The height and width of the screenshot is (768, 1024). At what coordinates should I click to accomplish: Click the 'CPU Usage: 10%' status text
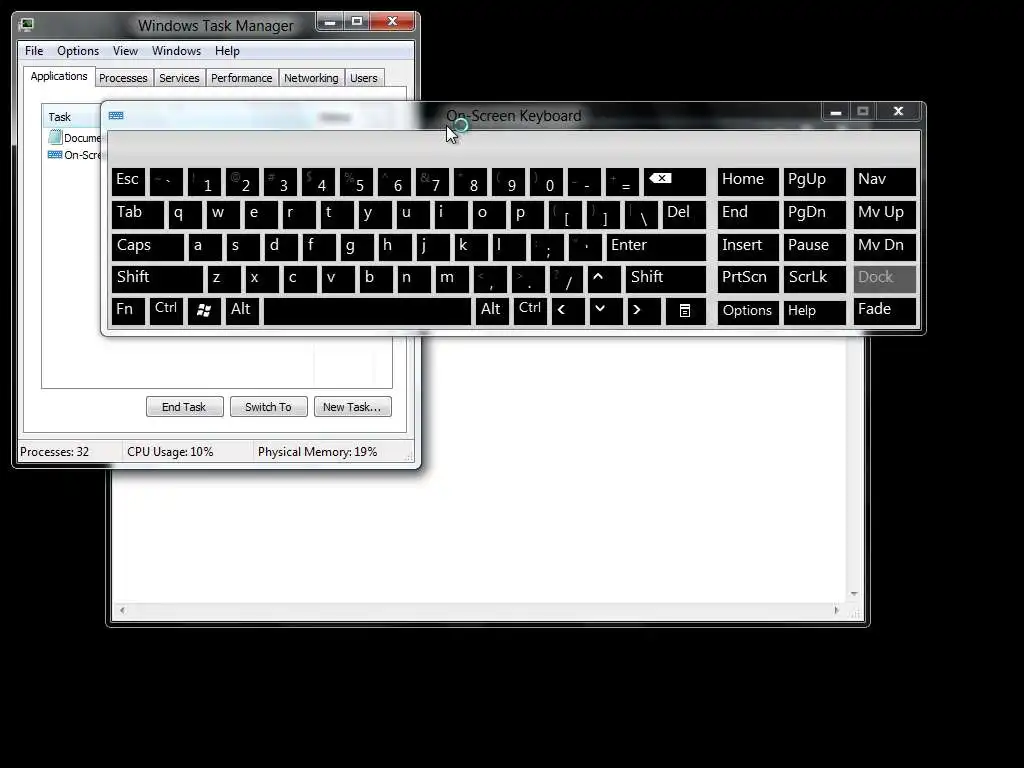coord(170,452)
